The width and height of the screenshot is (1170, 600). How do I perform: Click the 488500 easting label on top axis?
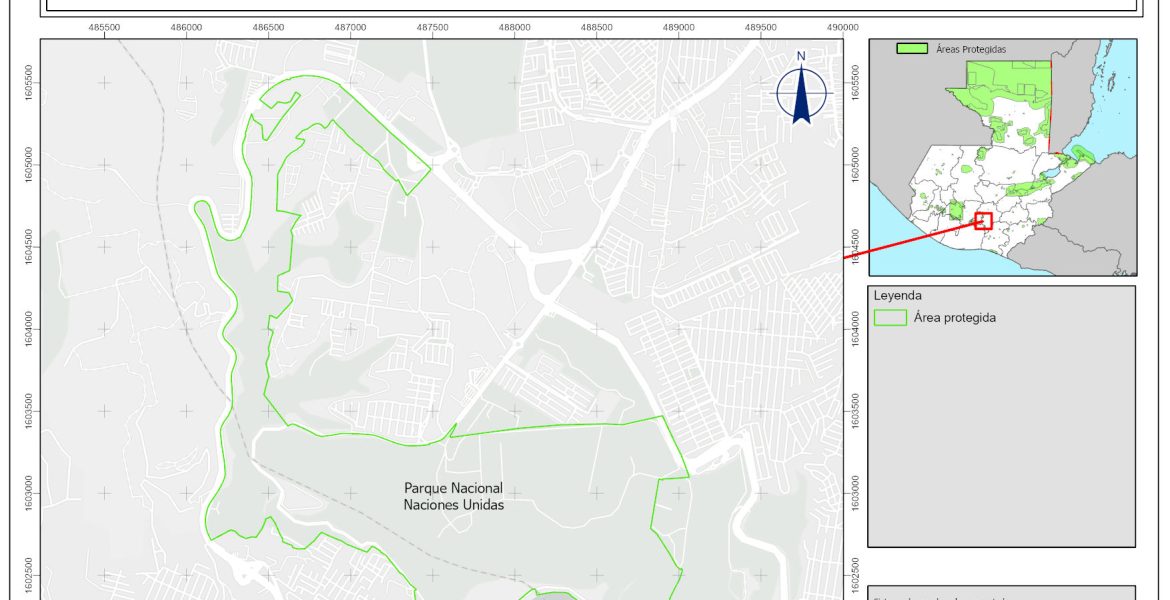[596, 27]
